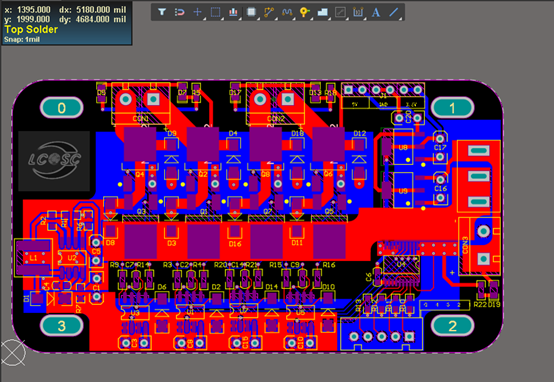Select the Place Via tool
This screenshot has height=382, width=554.
pyautogui.click(x=304, y=12)
